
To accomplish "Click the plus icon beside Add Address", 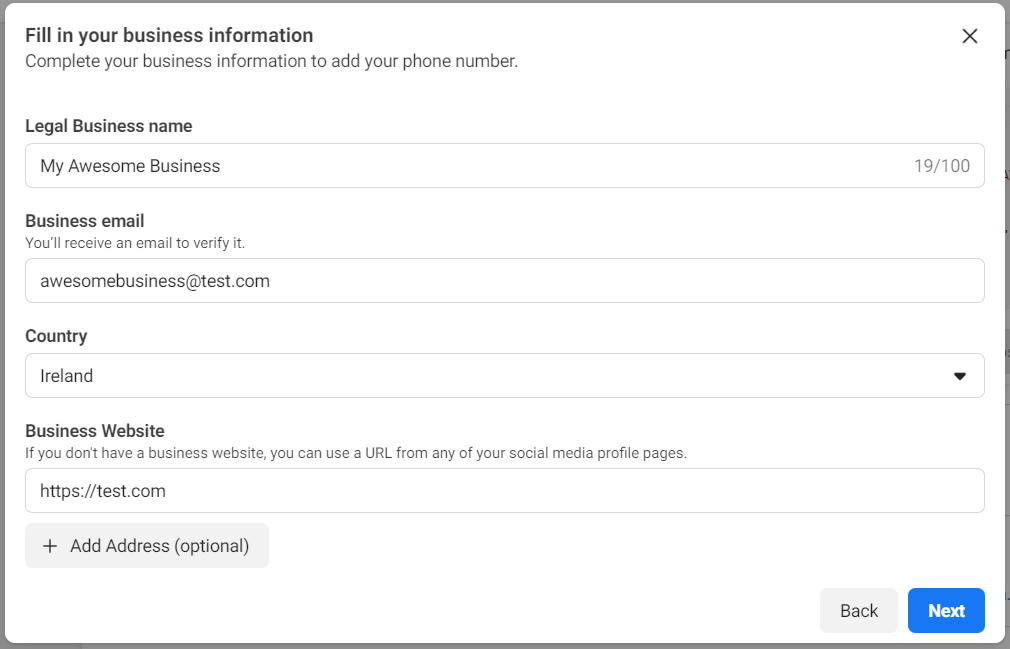I will click(x=50, y=546).
